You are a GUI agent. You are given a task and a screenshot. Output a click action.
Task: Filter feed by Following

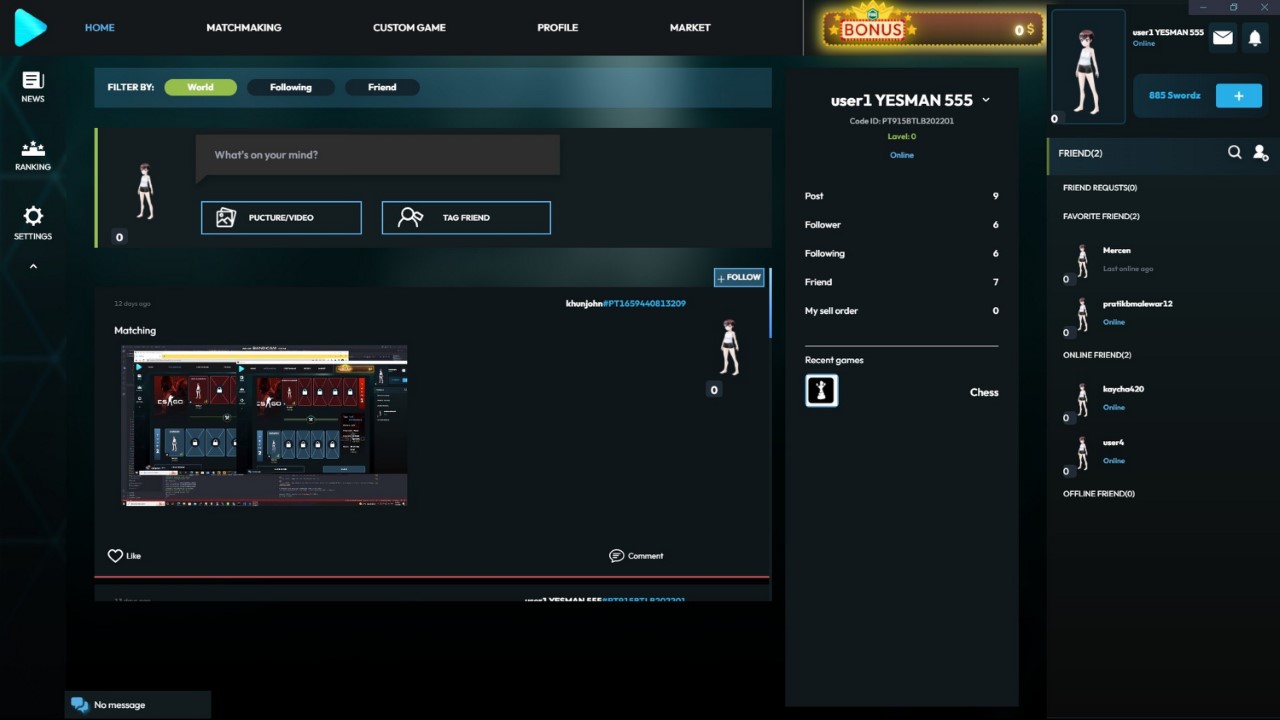pos(290,87)
